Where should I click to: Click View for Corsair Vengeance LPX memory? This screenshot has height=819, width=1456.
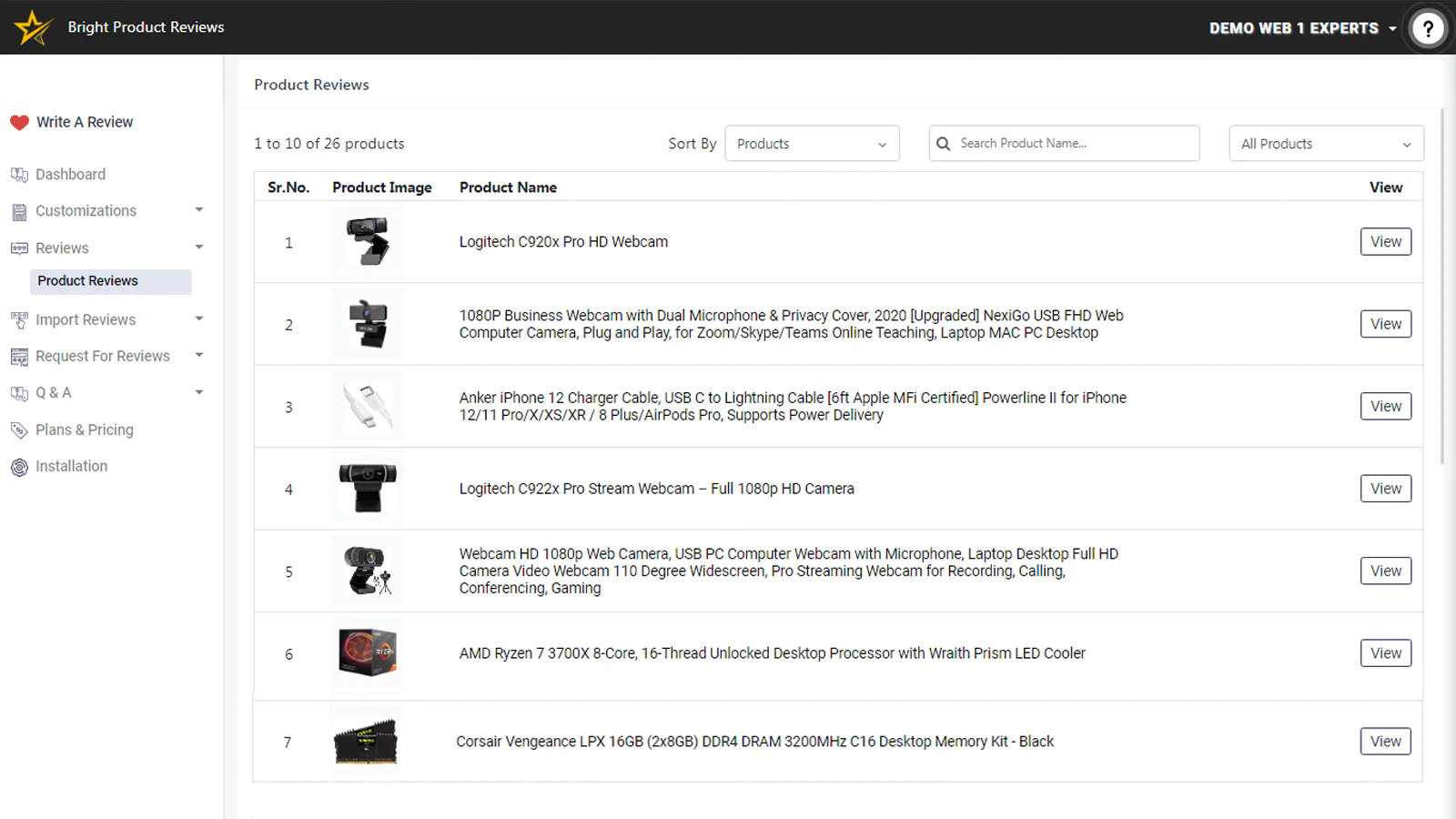pyautogui.click(x=1386, y=742)
